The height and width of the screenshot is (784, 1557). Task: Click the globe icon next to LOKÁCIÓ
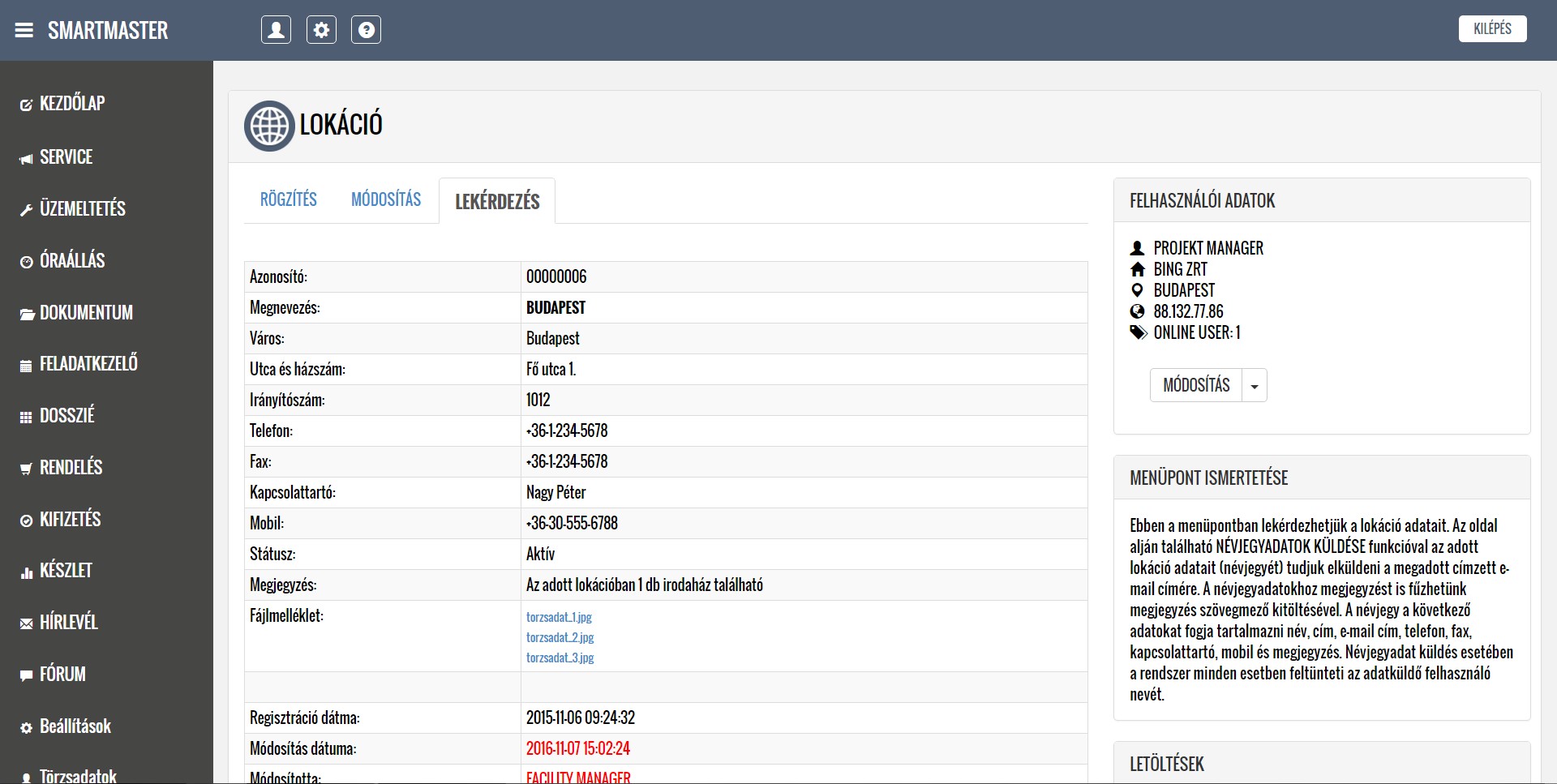pos(269,126)
